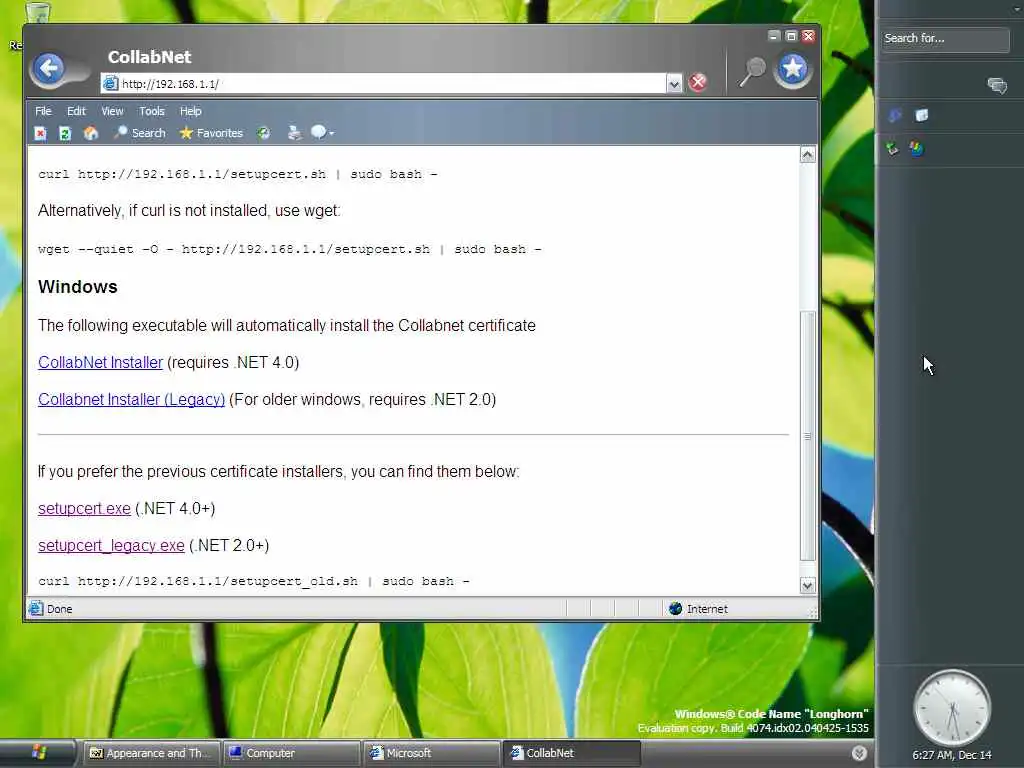Click the chat bubbles icon in sidebar
1024x768 pixels.
click(x=997, y=85)
